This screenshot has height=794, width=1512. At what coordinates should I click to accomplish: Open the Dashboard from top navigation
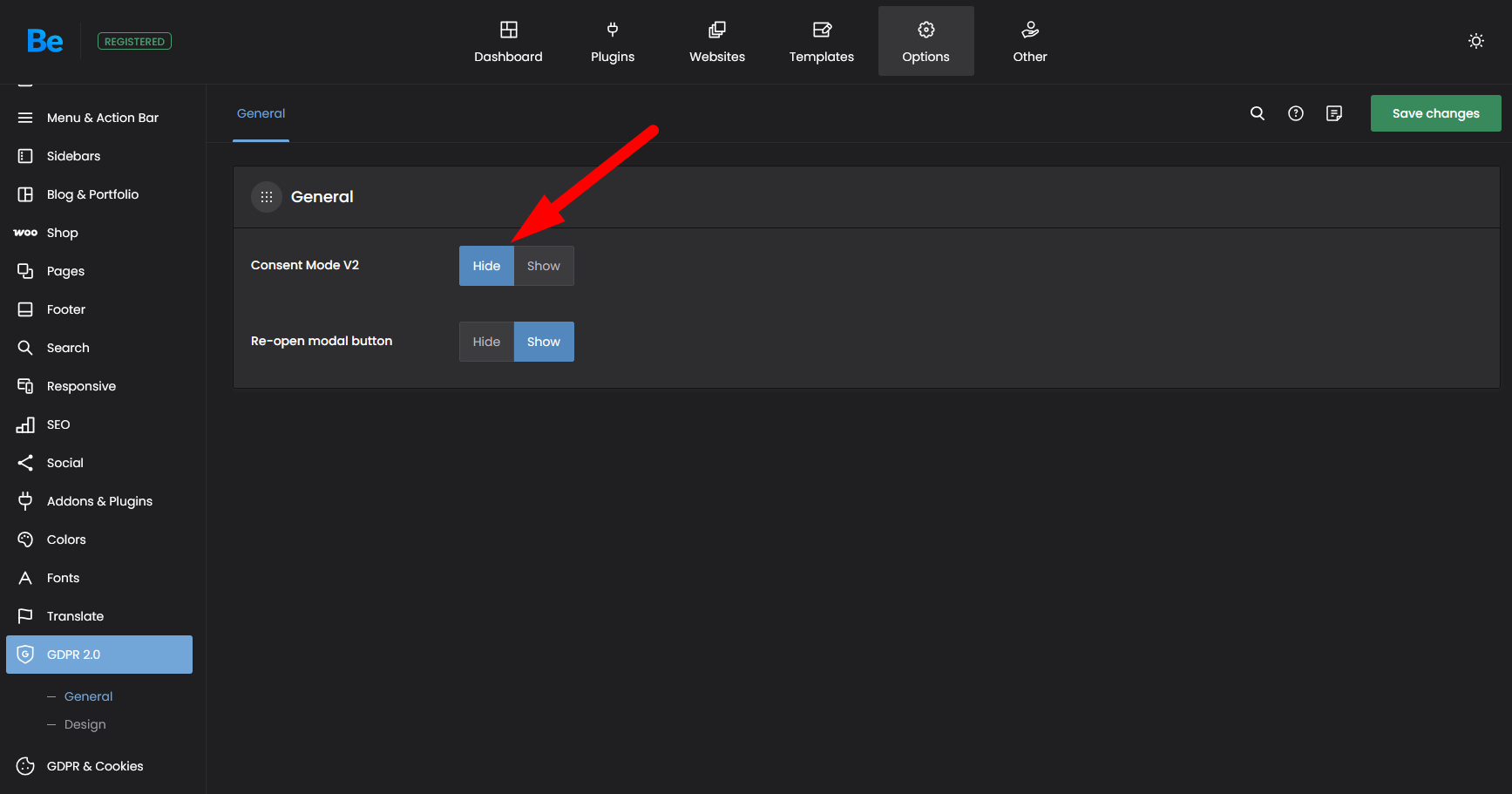(x=508, y=41)
